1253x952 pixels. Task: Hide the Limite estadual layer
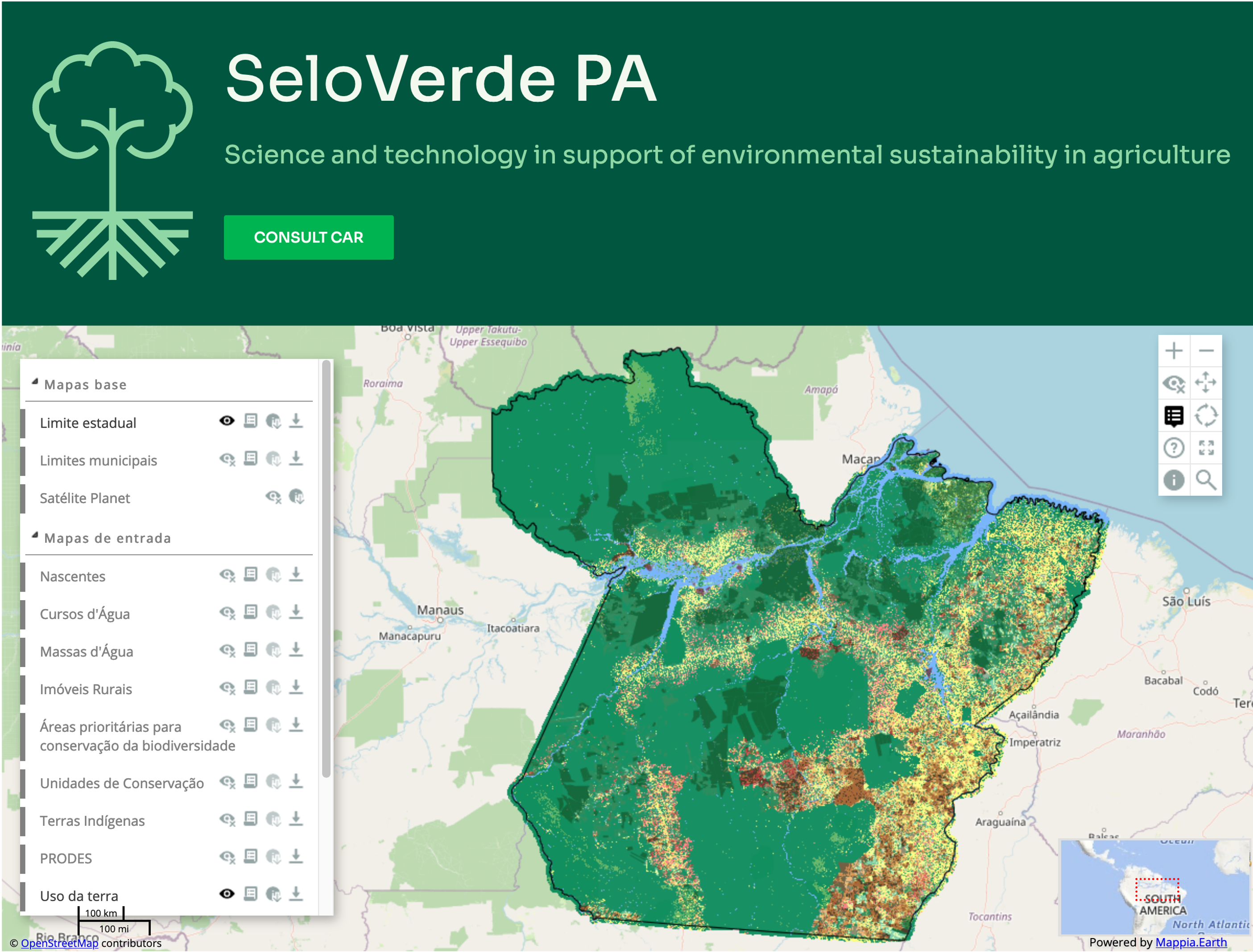coord(227,421)
